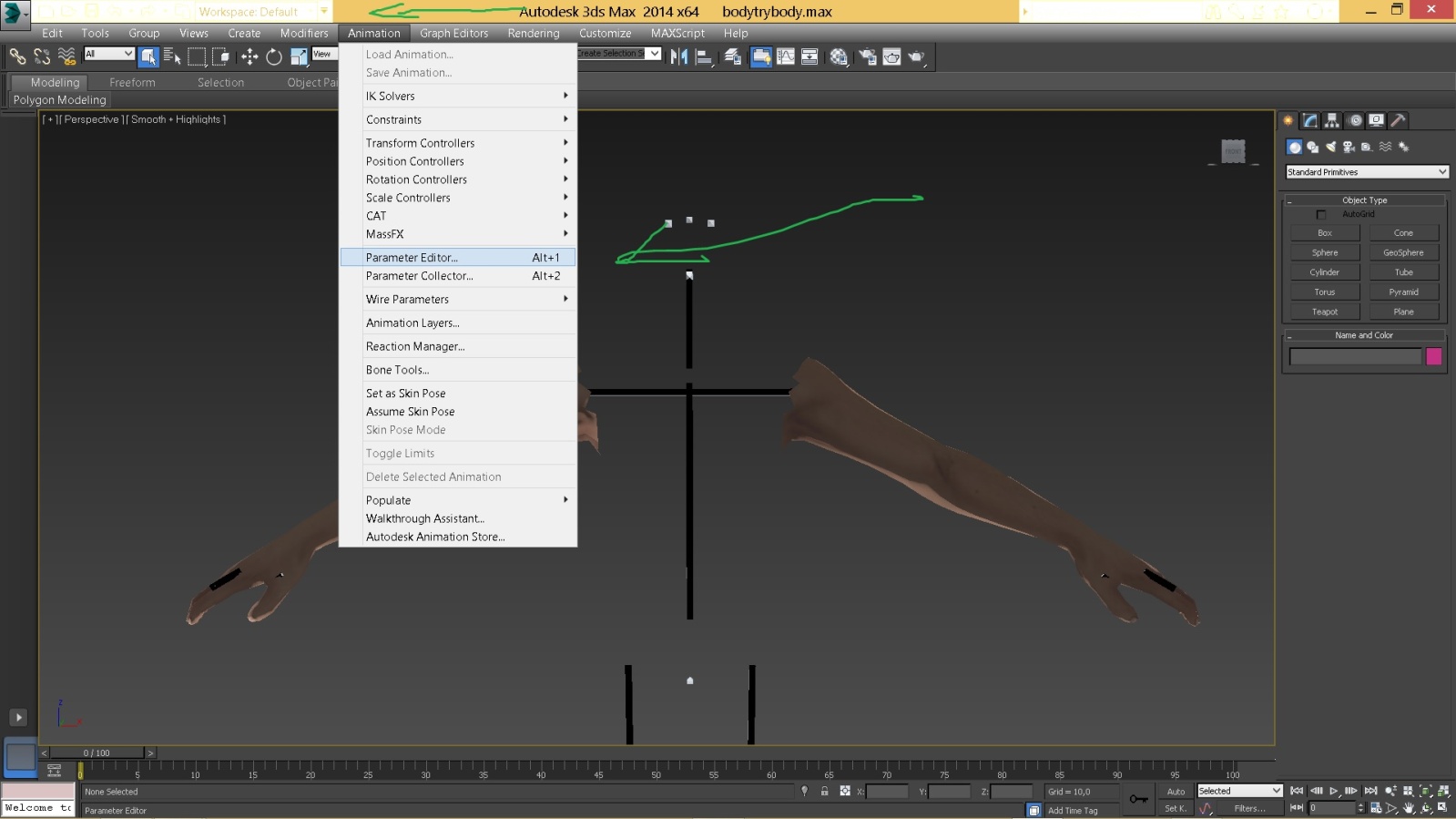Click the GeoSphere primitive button
This screenshot has width=1456, height=819.
pyautogui.click(x=1403, y=252)
